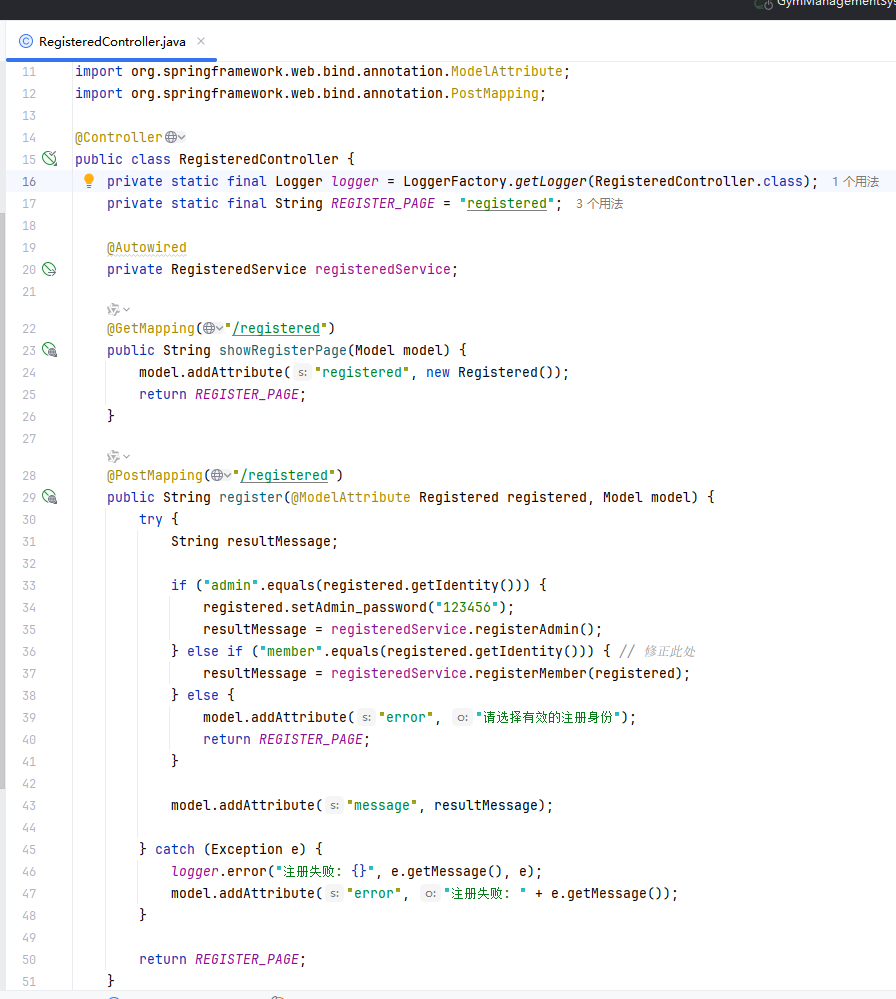Click the autowired bean gutter icon on line 20

coord(49,269)
